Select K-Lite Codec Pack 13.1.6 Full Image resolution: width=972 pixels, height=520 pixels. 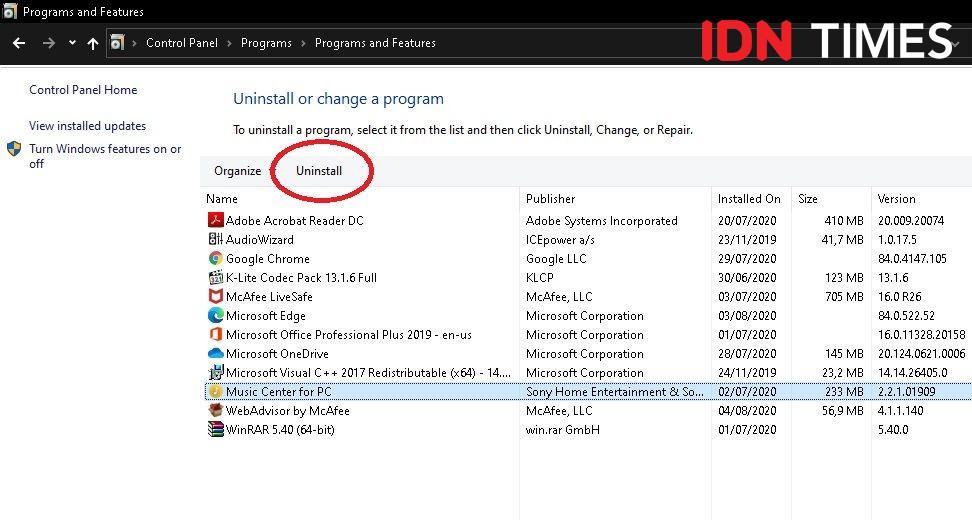click(301, 278)
